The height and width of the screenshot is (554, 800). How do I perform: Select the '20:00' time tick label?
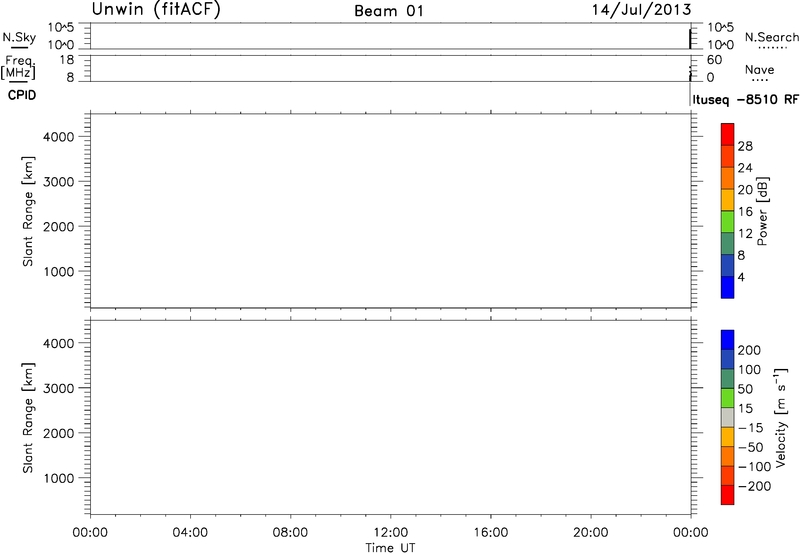(x=590, y=533)
